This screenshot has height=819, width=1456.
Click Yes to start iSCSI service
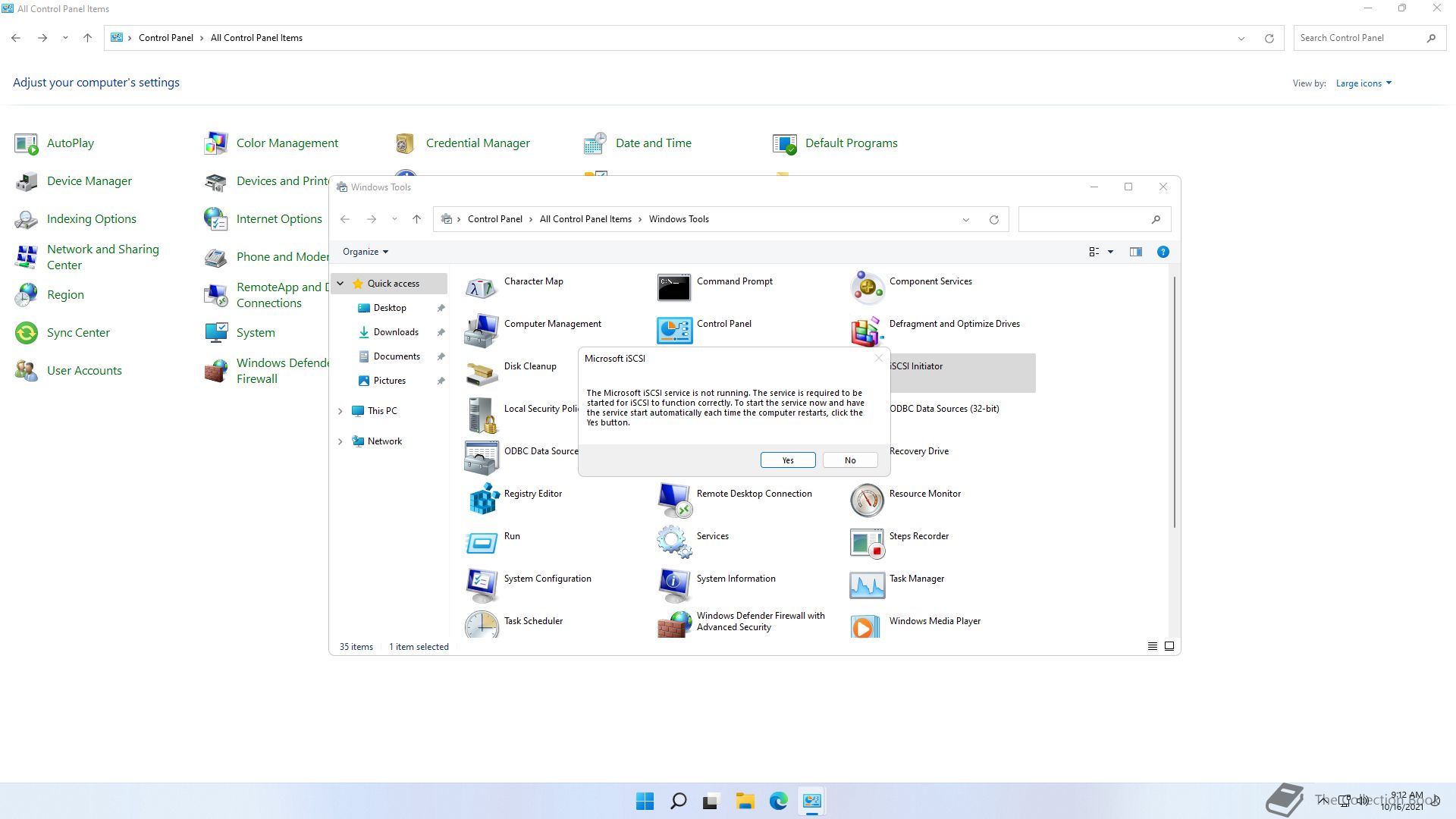788,460
